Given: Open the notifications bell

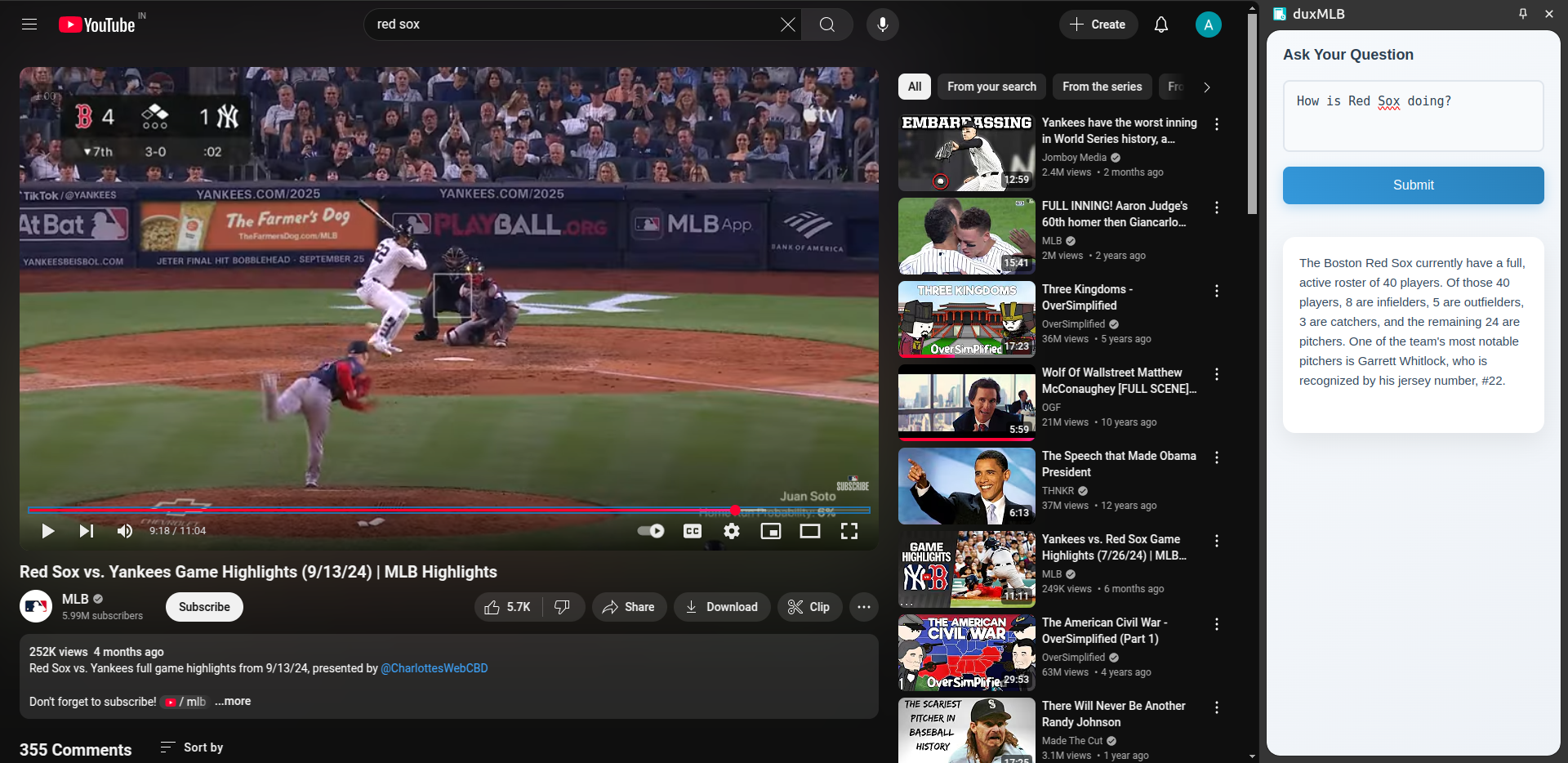Looking at the screenshot, I should 1161,25.
